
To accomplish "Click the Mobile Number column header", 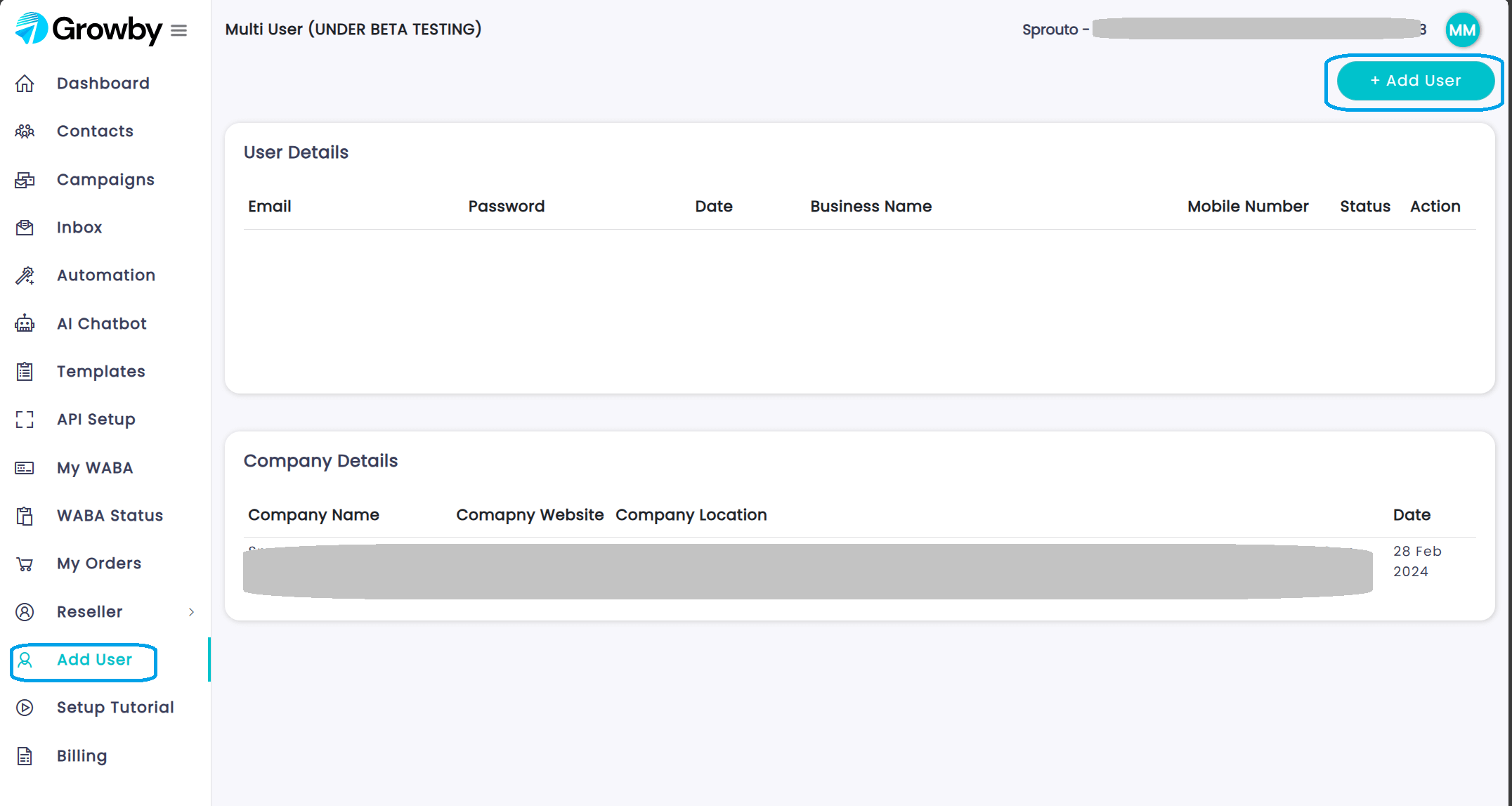I will [1248, 207].
